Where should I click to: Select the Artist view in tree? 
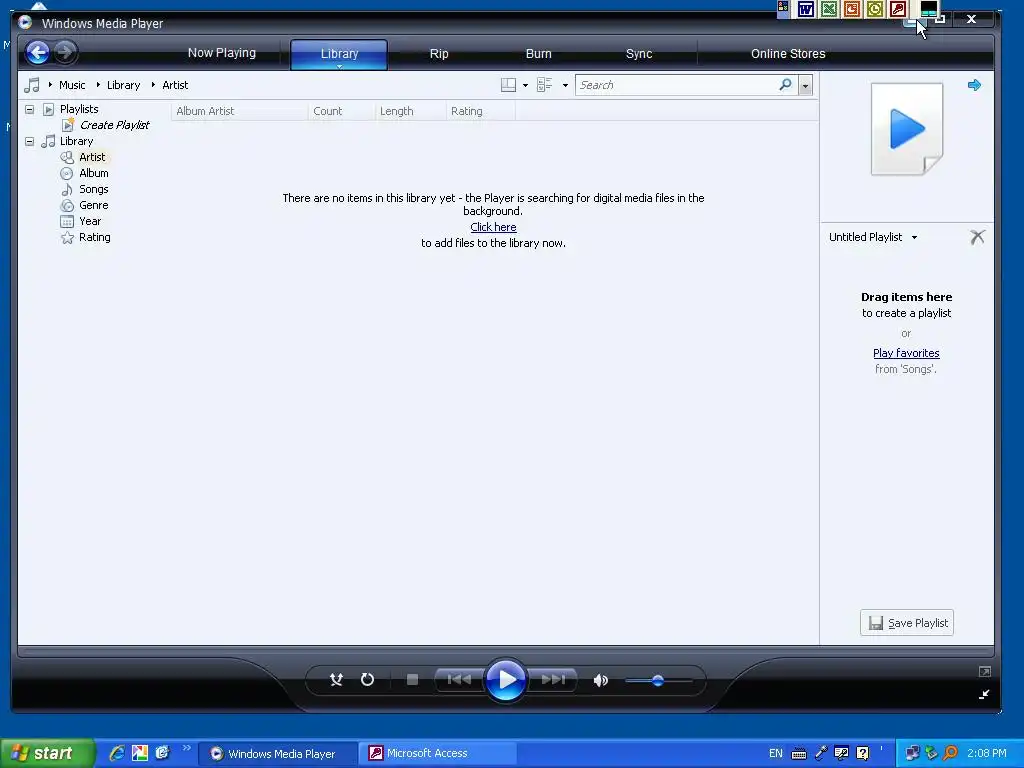(92, 157)
